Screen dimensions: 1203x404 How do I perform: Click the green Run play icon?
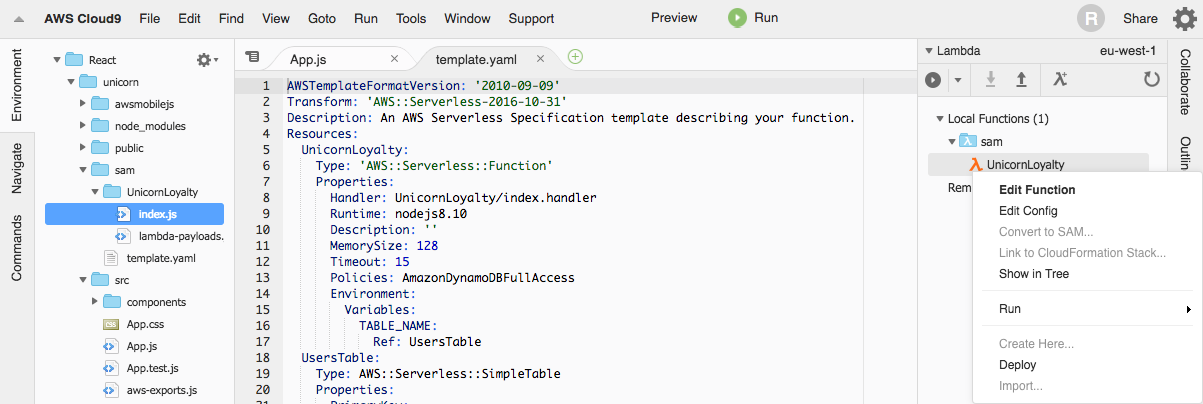click(x=738, y=17)
